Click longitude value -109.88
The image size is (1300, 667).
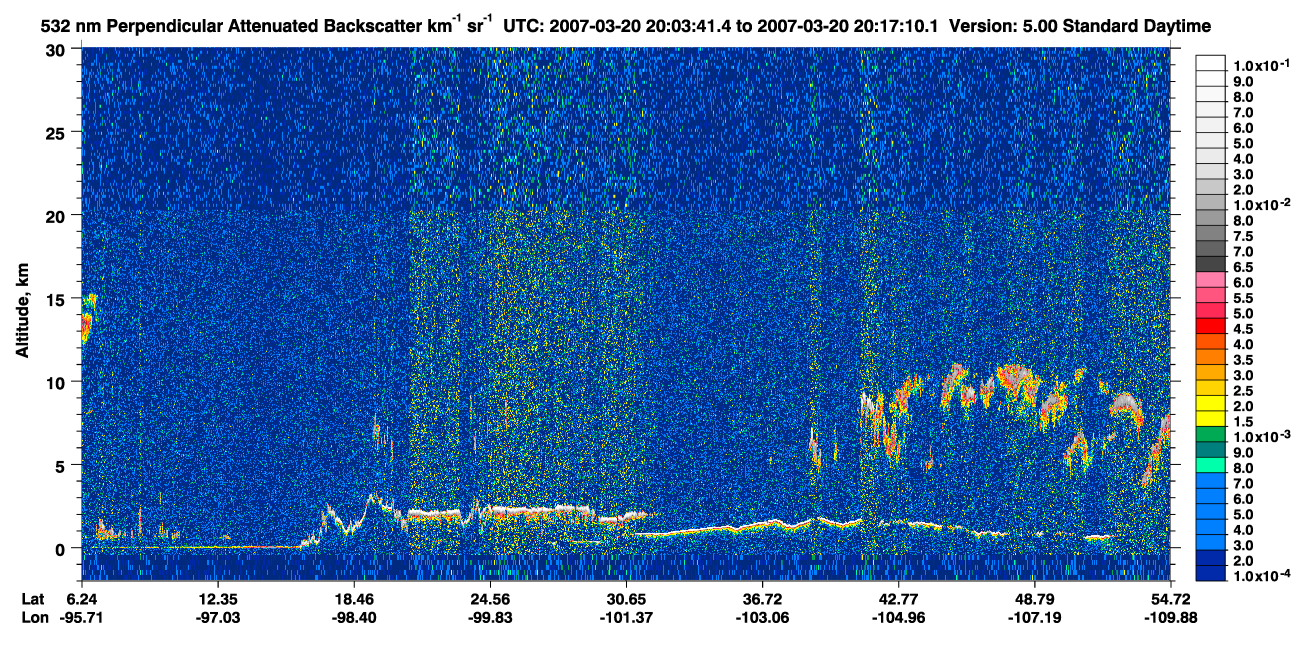tap(1170, 617)
